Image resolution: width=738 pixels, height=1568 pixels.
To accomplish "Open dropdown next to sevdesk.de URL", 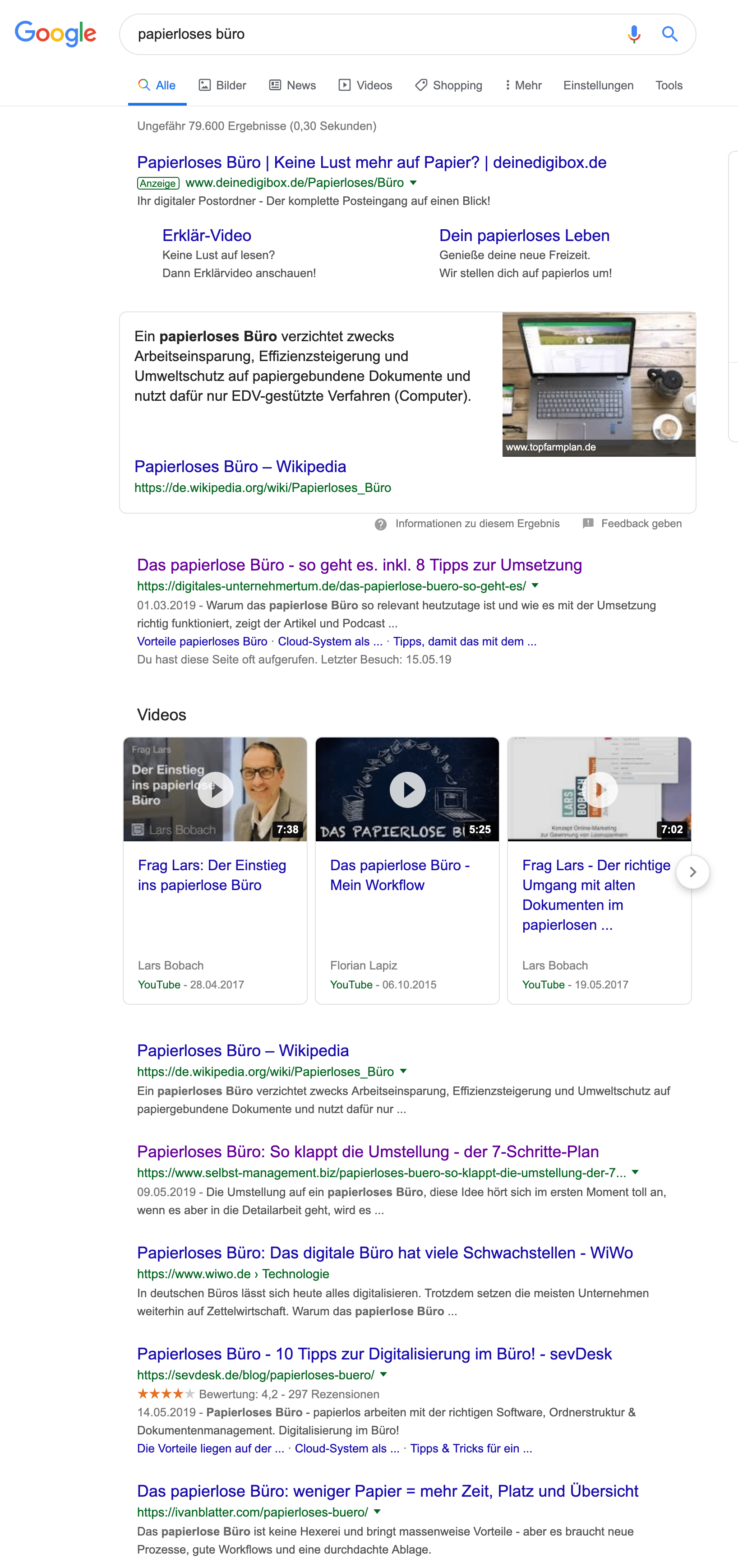I will (x=383, y=1374).
